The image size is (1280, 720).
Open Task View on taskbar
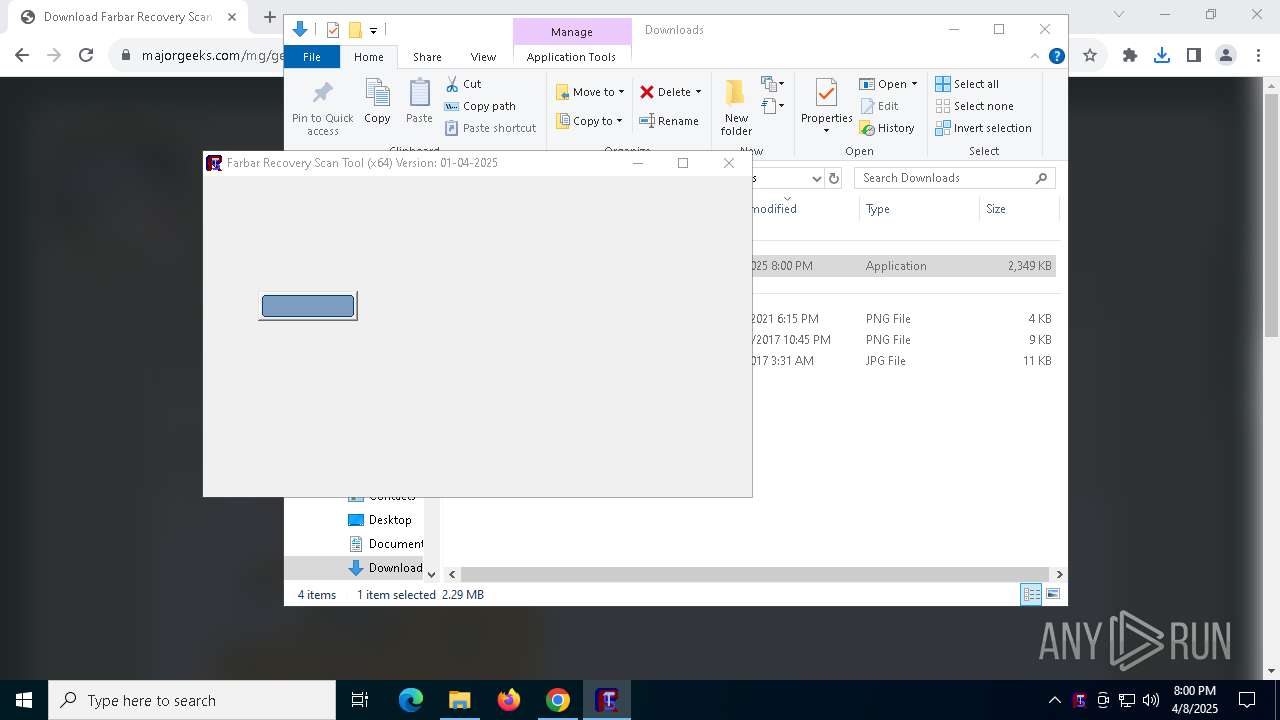[360, 700]
